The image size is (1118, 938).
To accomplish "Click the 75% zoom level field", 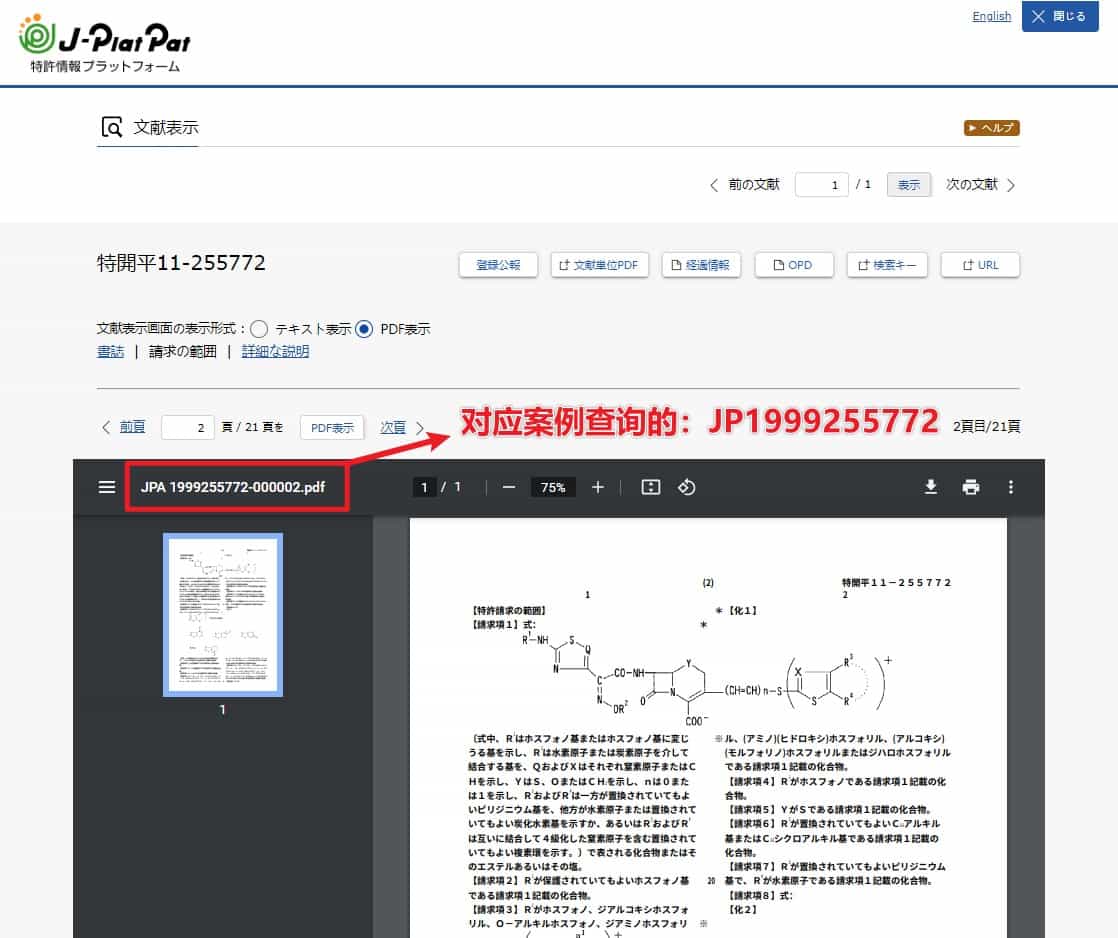I will (553, 488).
